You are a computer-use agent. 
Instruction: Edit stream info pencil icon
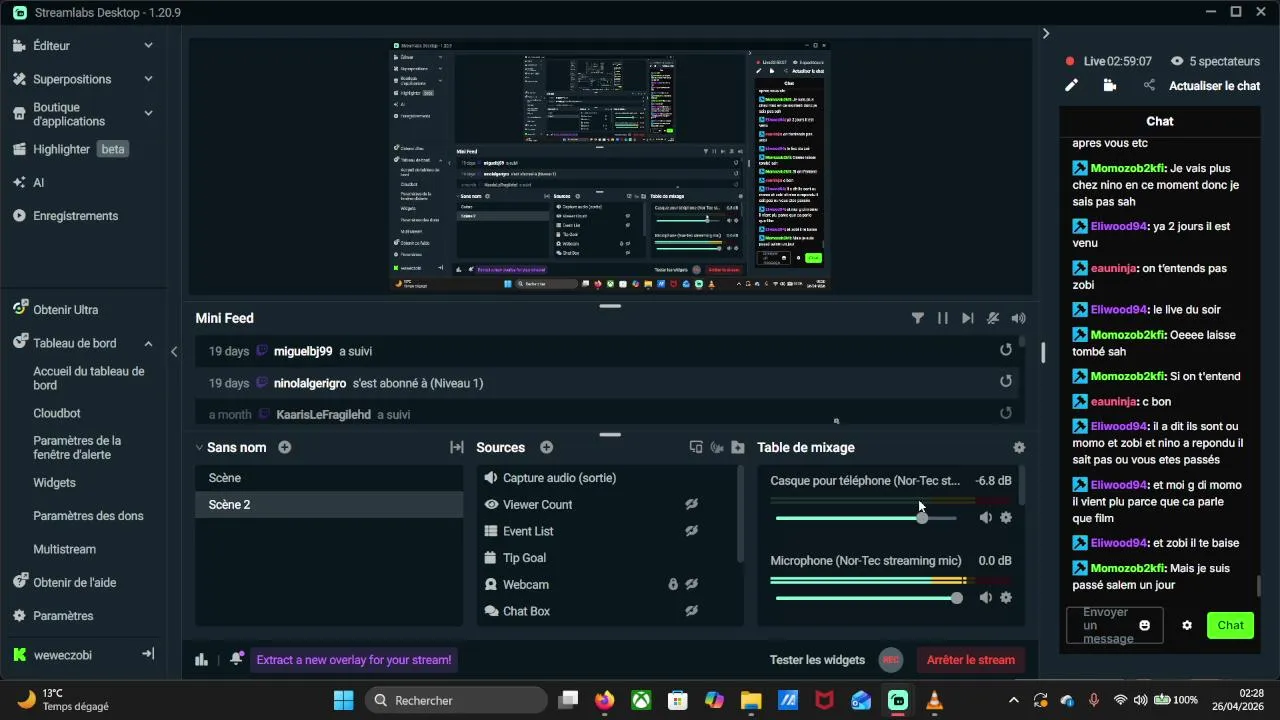(x=1071, y=86)
